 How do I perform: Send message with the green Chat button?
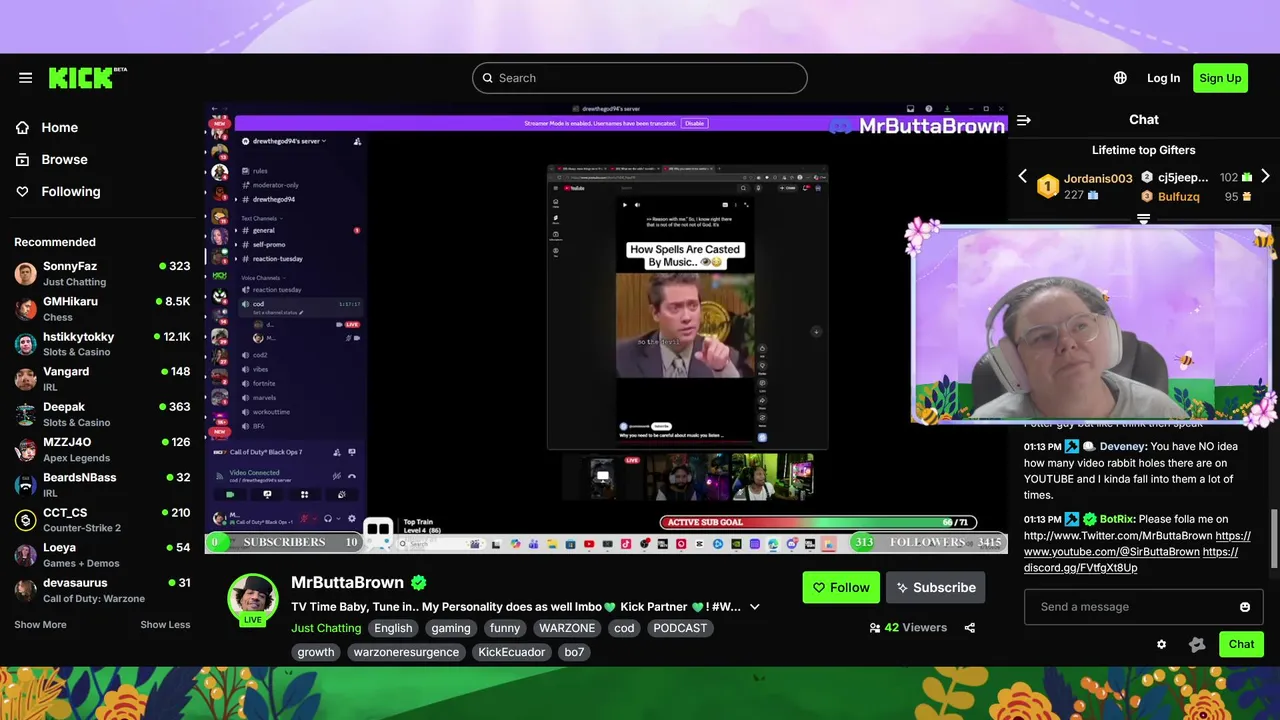tap(1241, 644)
